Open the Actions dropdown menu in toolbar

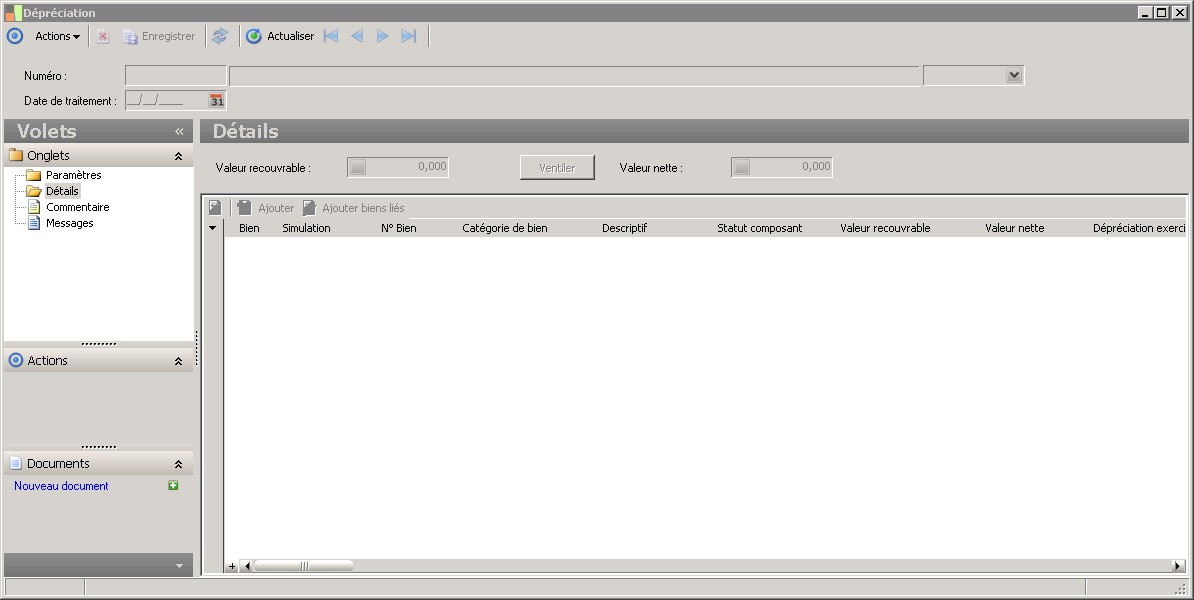pyautogui.click(x=57, y=36)
